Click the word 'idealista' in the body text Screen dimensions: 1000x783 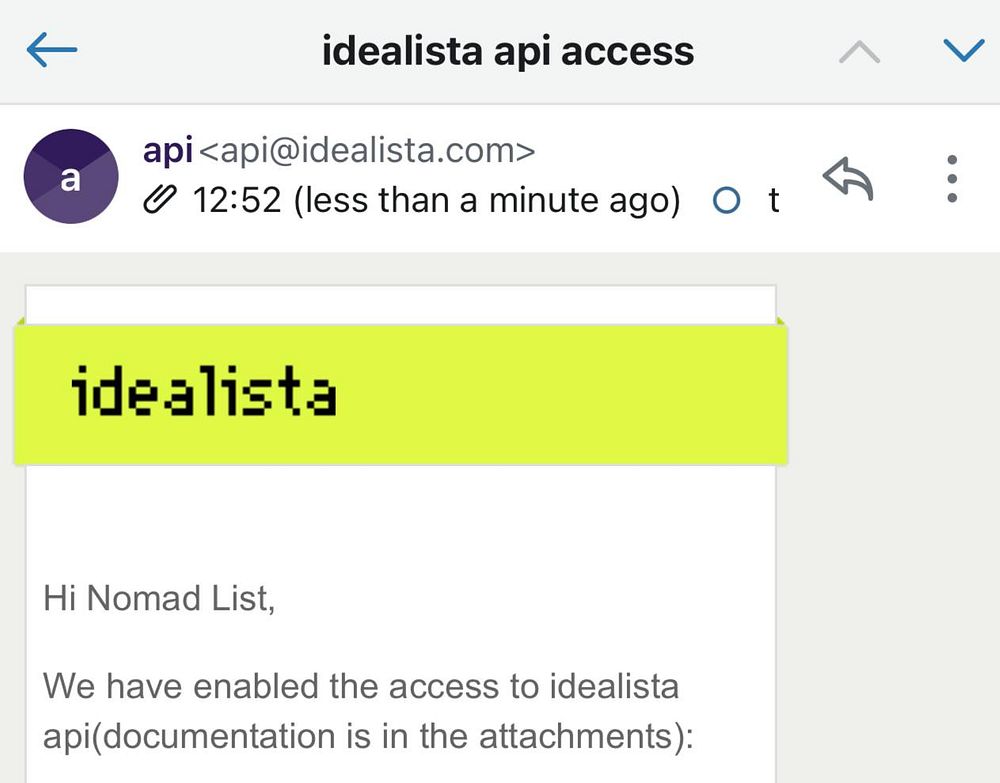pos(614,687)
